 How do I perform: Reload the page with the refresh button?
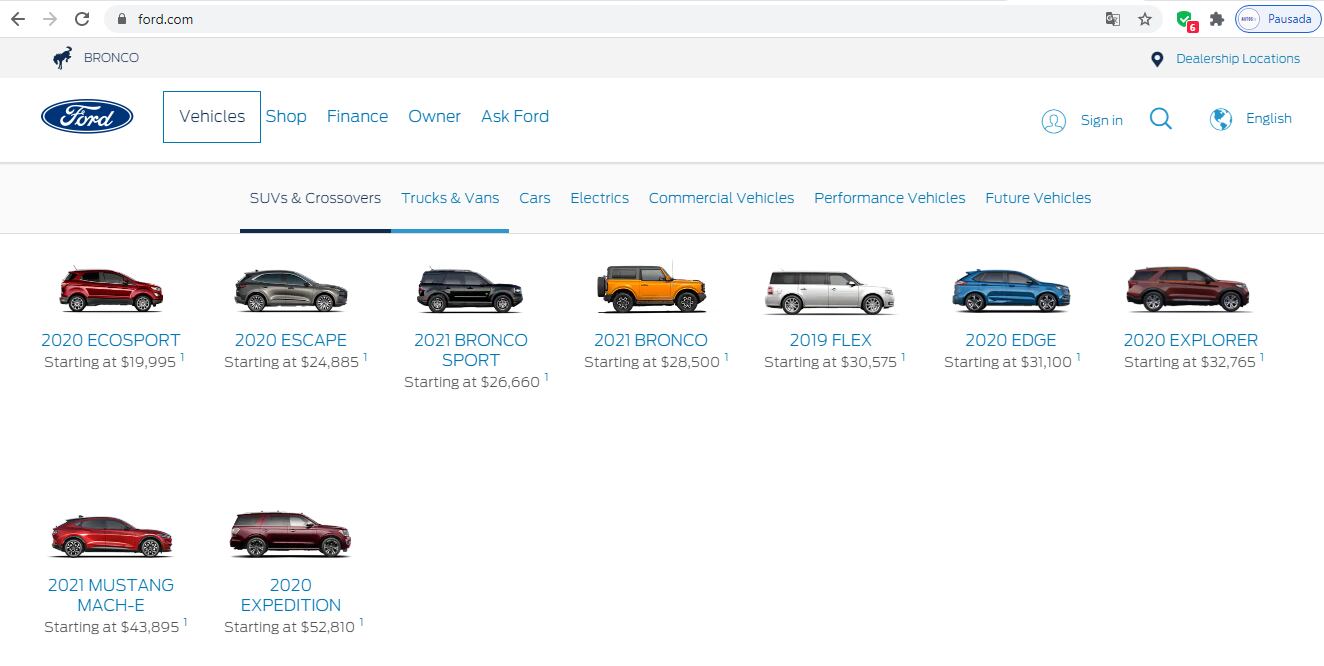pos(82,19)
